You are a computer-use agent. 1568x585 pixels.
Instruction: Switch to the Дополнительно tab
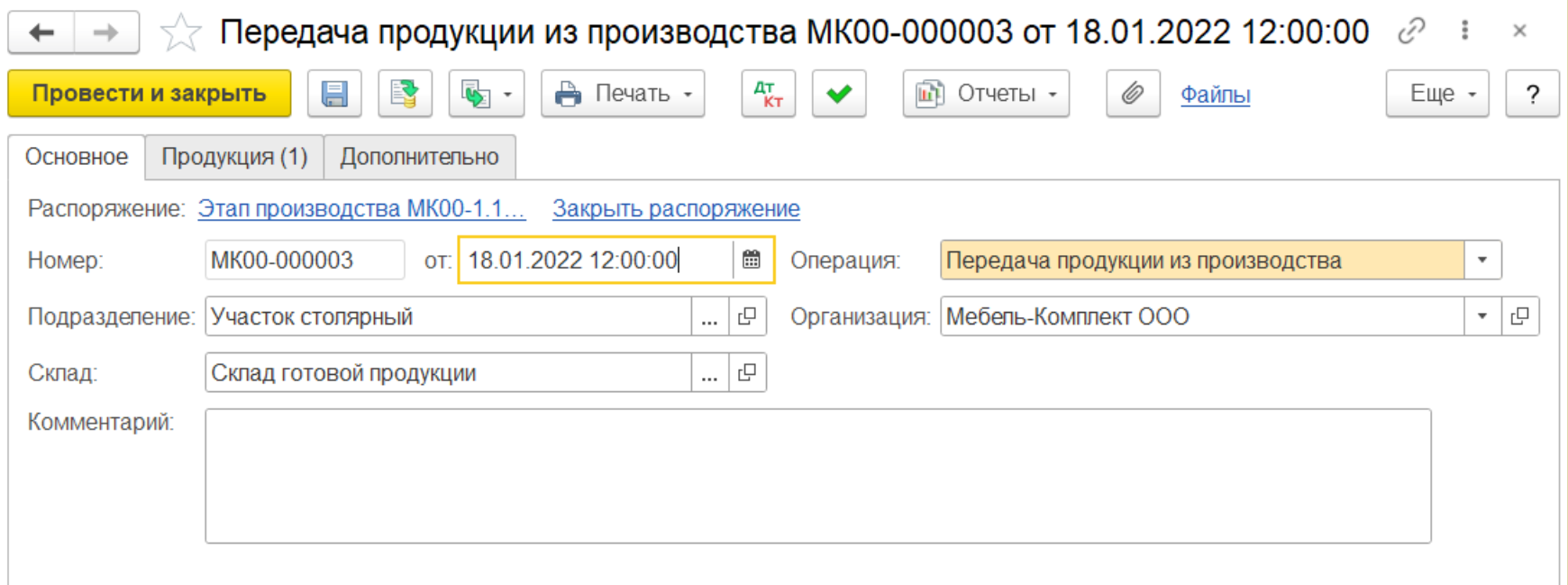click(x=419, y=157)
